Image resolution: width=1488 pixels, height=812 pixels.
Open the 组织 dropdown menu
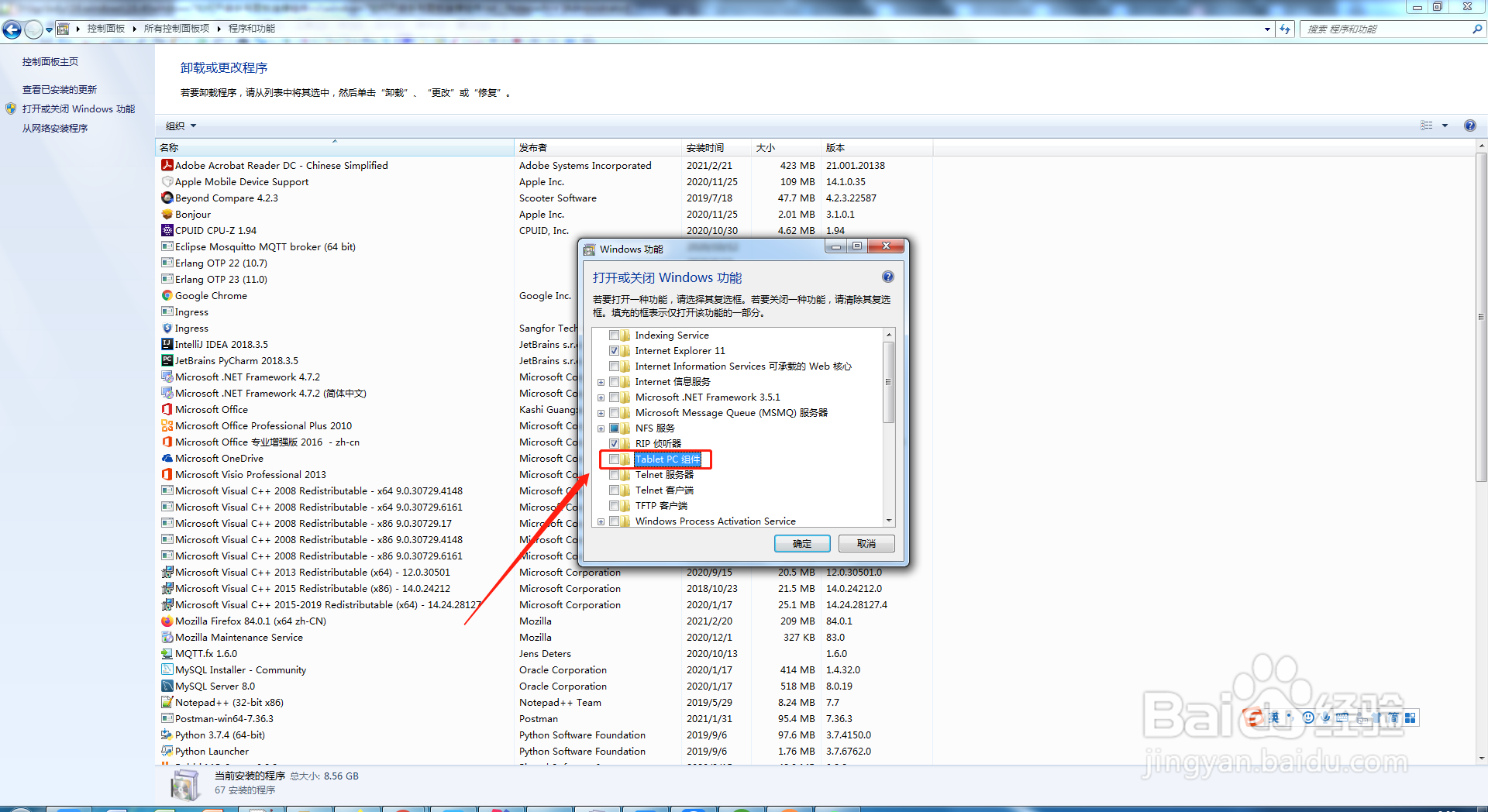tap(181, 126)
